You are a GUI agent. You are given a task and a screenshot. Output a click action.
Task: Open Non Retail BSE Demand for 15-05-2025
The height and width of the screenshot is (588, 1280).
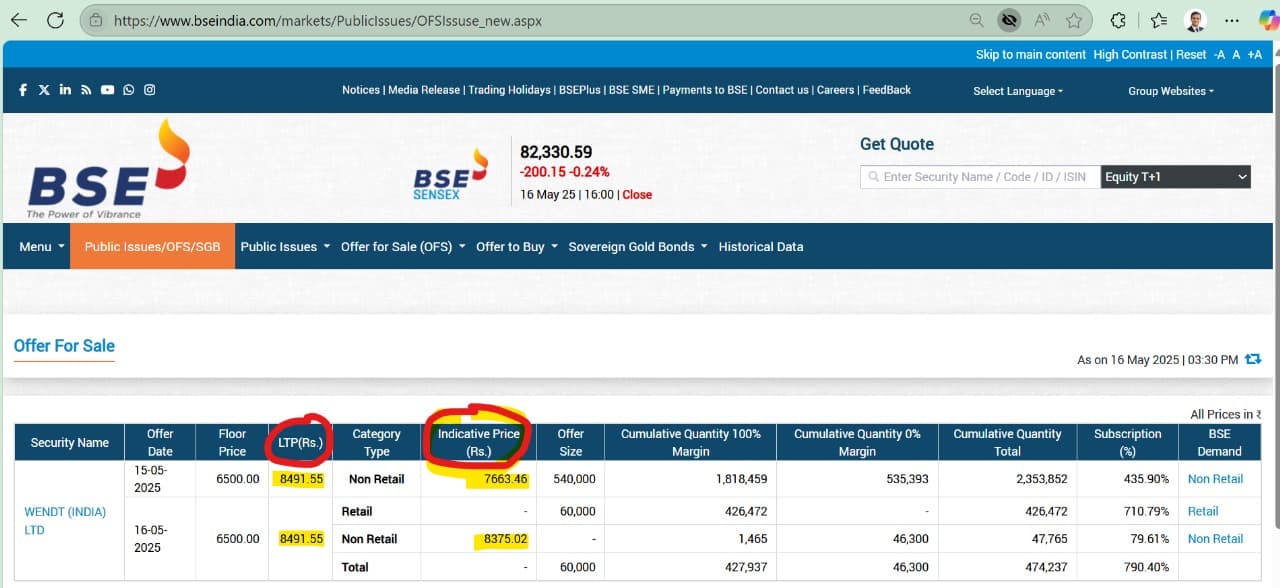pos(1215,479)
